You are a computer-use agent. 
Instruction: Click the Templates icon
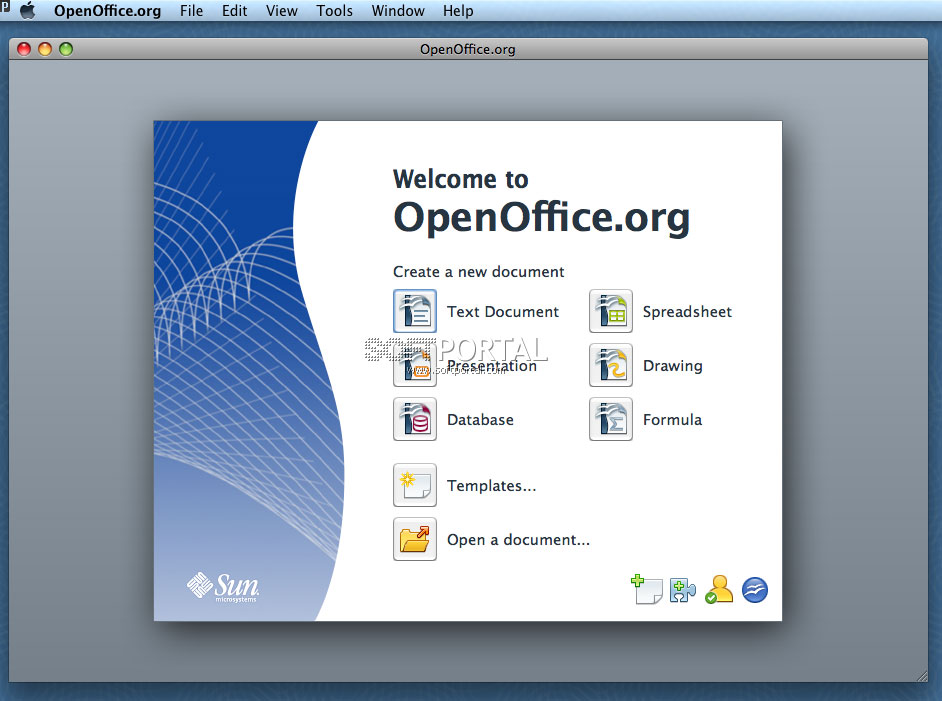point(415,485)
